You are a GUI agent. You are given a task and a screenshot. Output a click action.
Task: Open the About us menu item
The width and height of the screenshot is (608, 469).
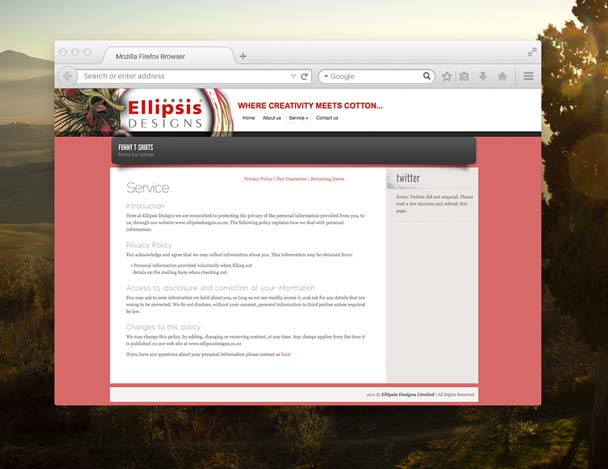(272, 118)
